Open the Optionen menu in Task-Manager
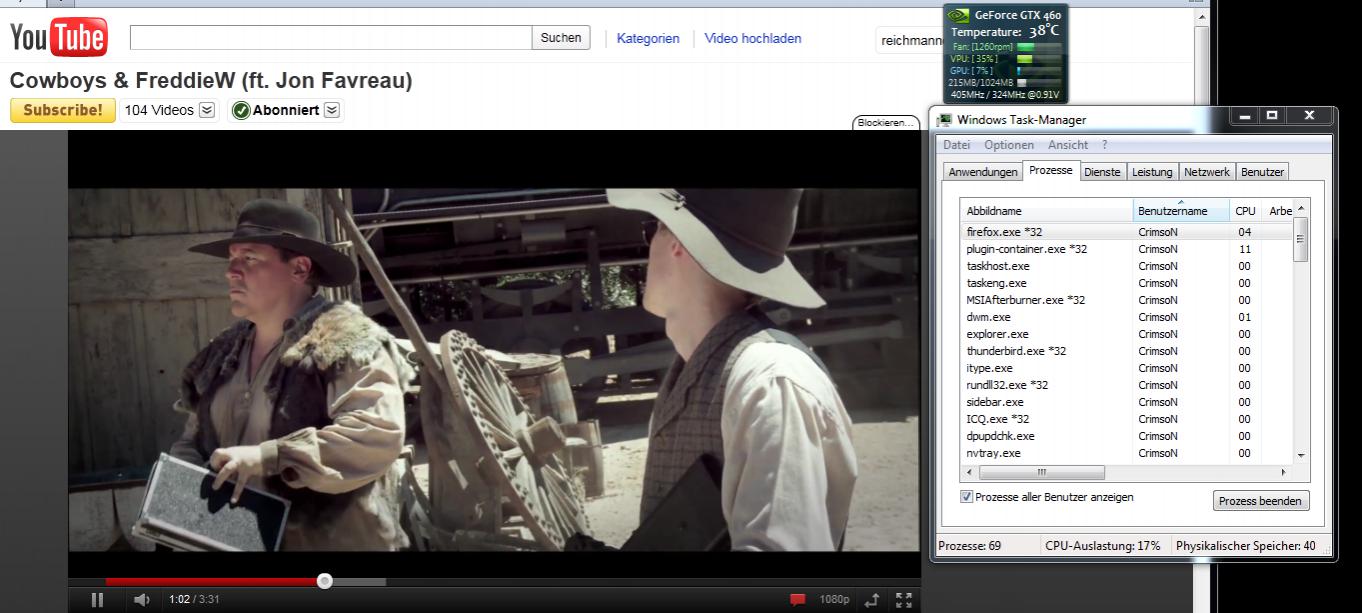 [x=1009, y=145]
